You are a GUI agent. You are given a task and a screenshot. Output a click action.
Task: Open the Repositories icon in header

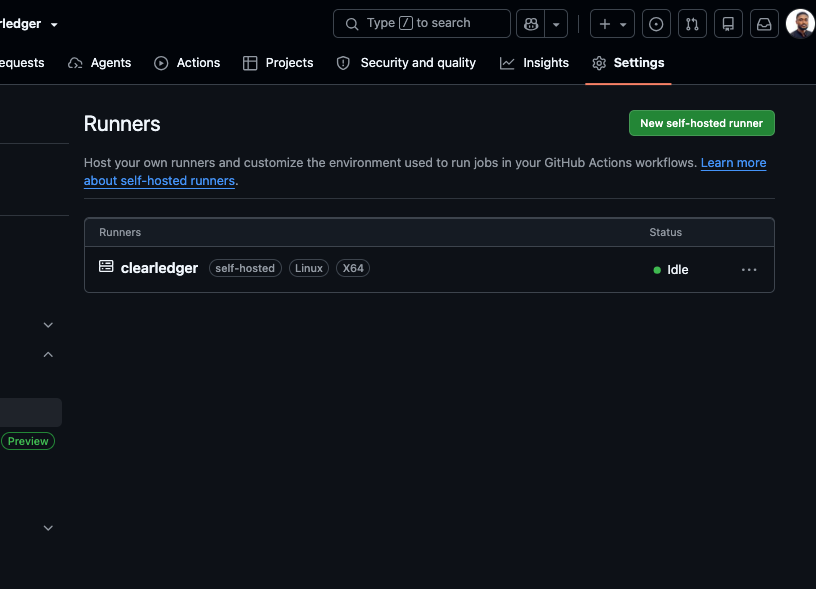pos(728,24)
